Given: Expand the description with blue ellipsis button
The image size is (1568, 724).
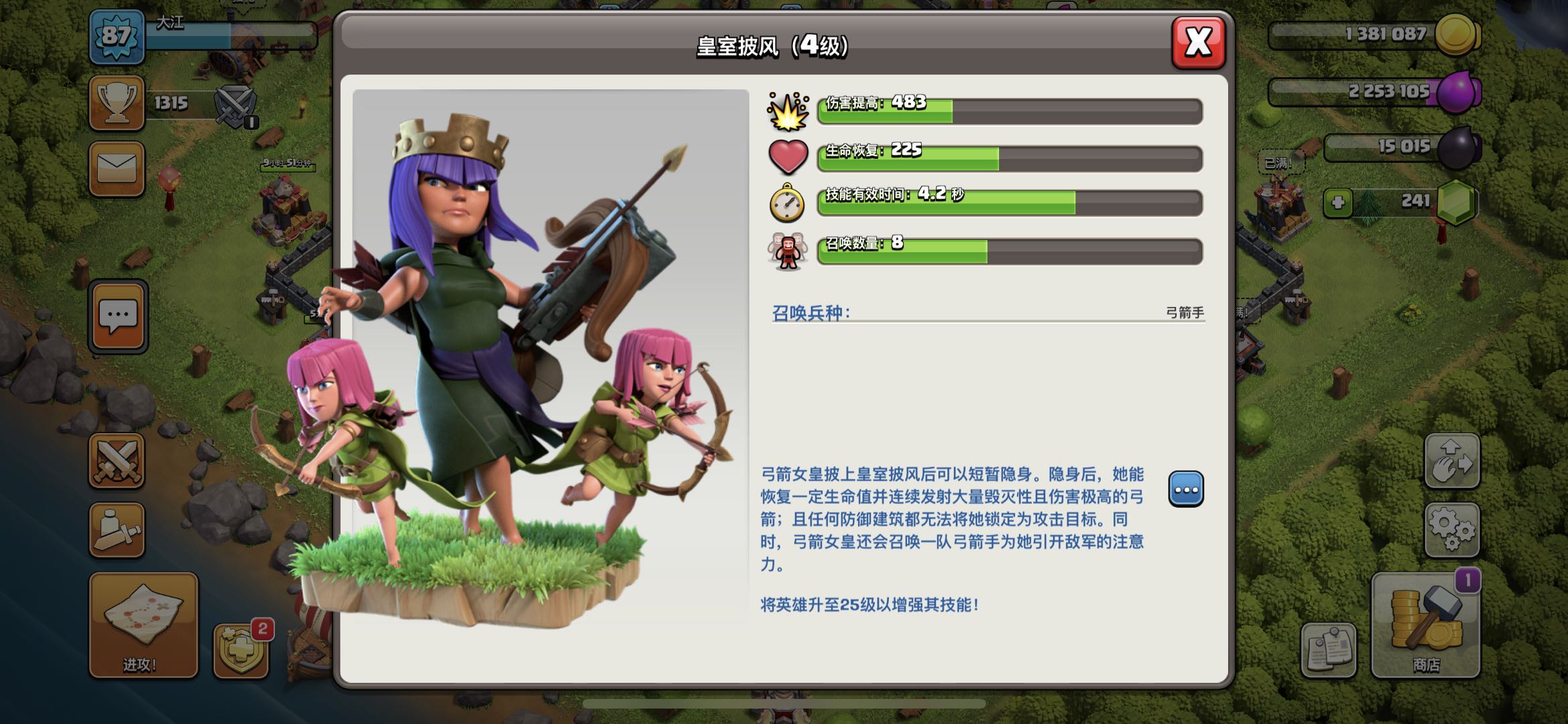Looking at the screenshot, I should [x=1185, y=489].
